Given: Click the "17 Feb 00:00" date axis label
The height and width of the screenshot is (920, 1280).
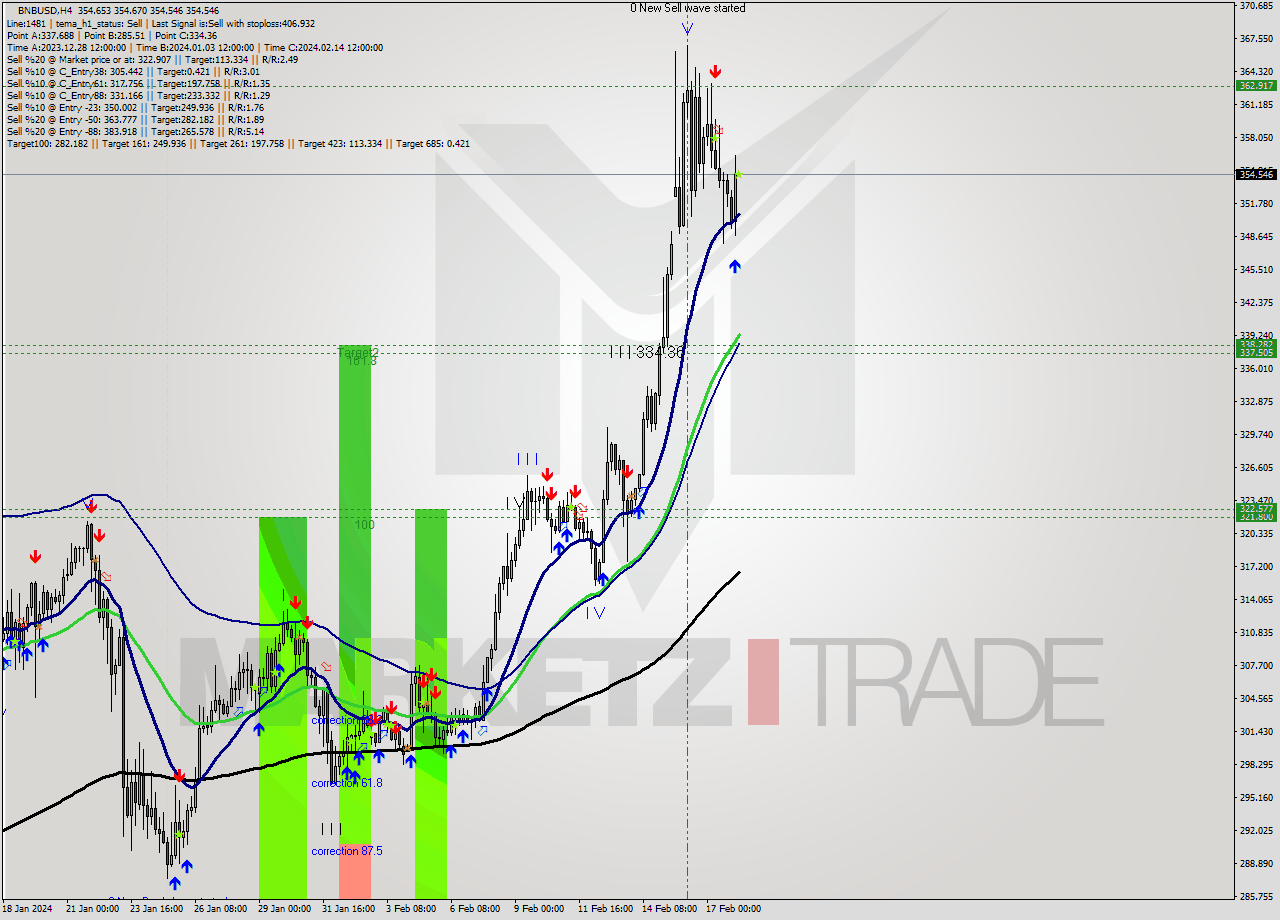Looking at the screenshot, I should coord(733,909).
